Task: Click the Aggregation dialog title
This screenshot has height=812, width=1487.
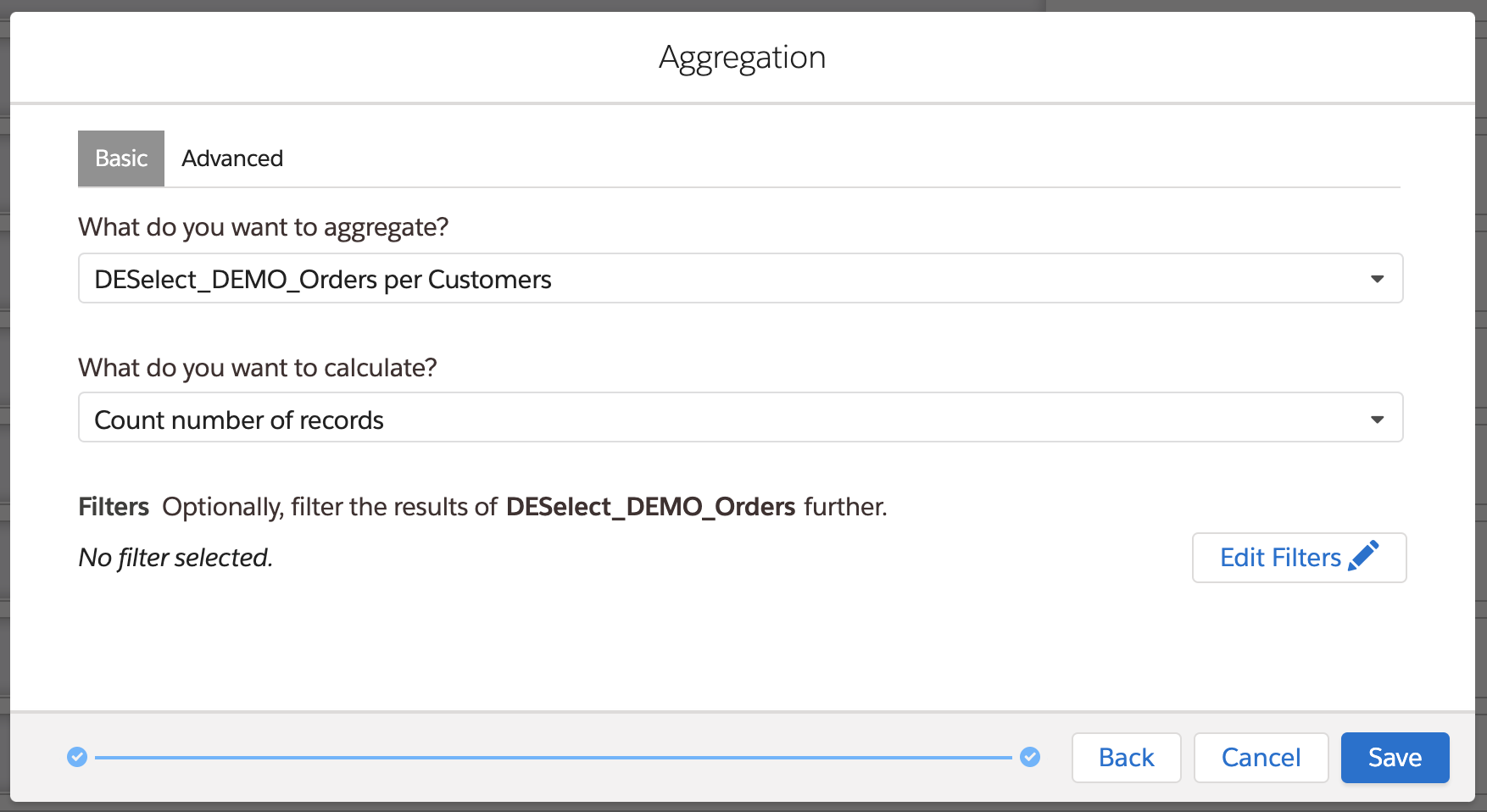Action: point(742,58)
